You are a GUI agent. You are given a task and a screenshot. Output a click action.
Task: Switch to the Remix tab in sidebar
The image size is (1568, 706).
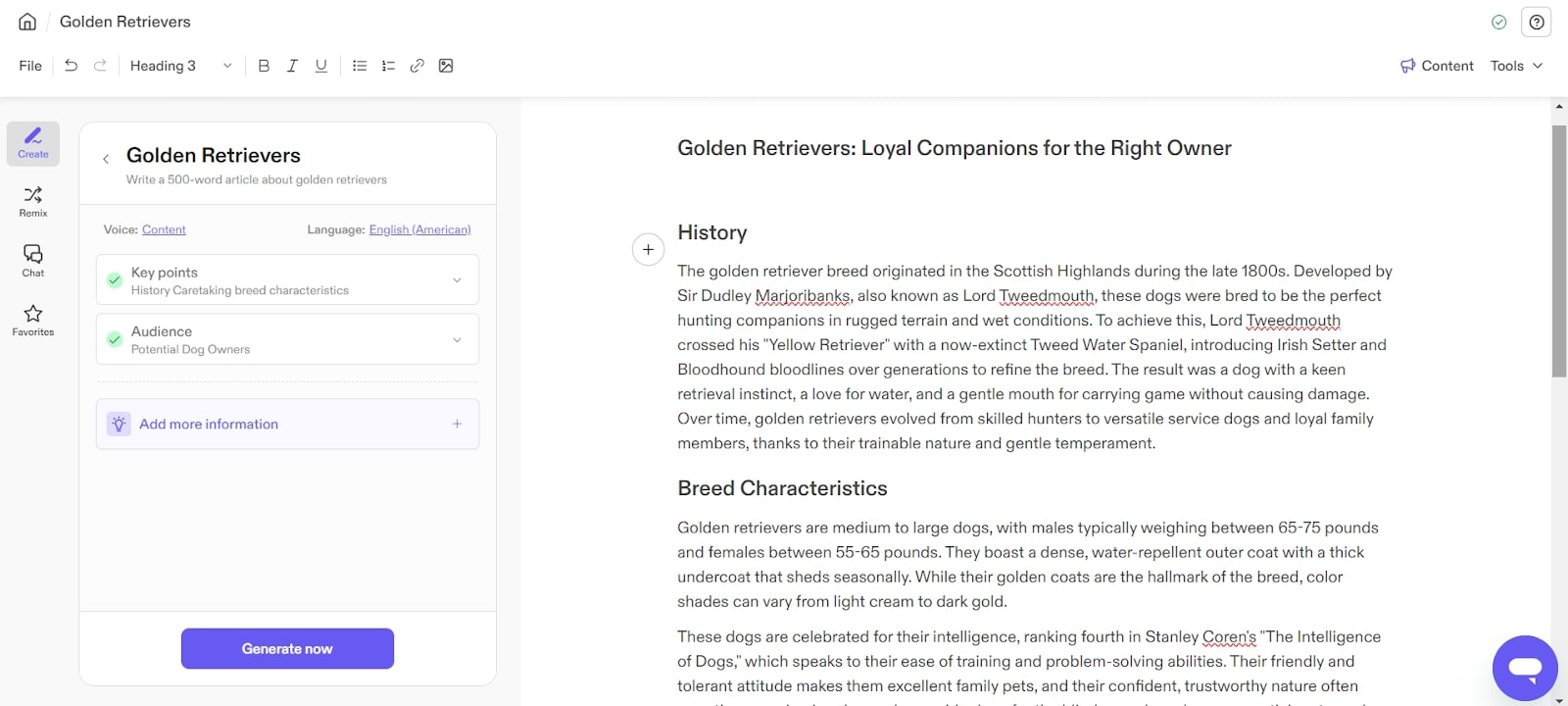pyautogui.click(x=33, y=202)
